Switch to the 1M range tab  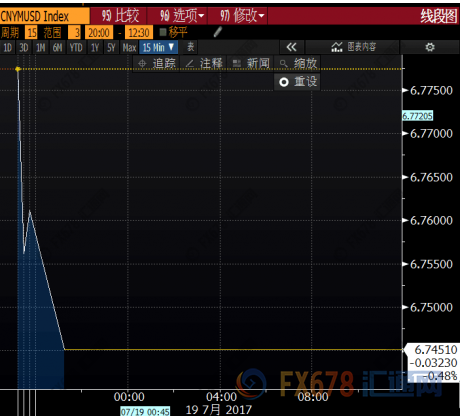[41, 48]
